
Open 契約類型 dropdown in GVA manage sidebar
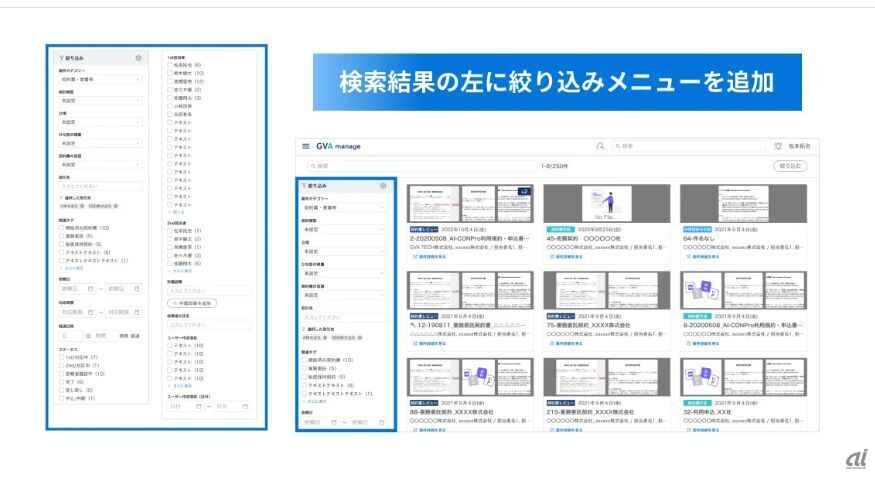(344, 229)
